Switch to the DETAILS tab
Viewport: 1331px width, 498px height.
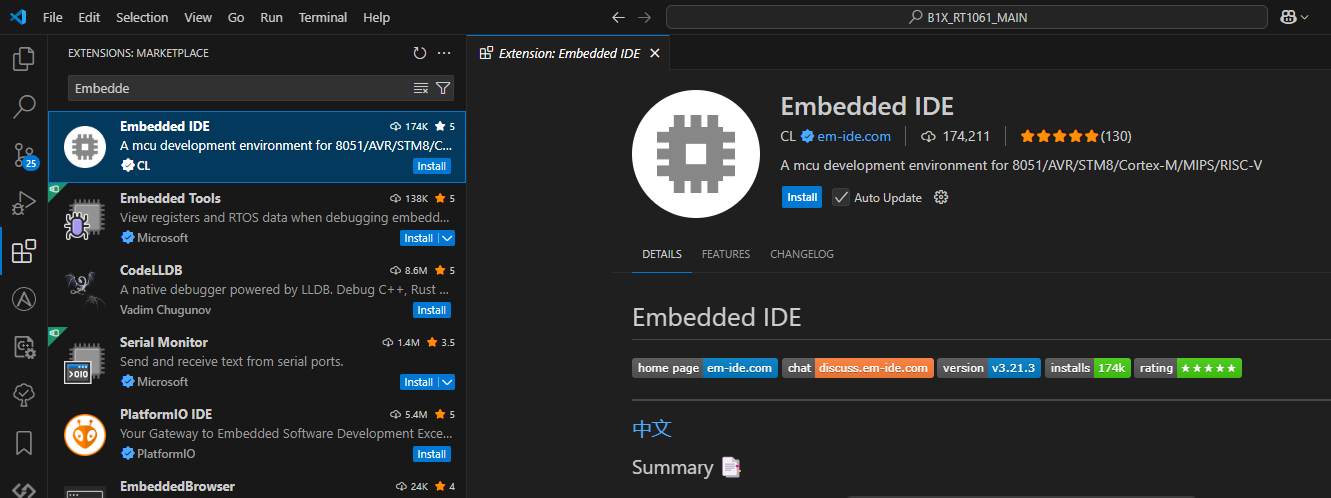(x=662, y=254)
